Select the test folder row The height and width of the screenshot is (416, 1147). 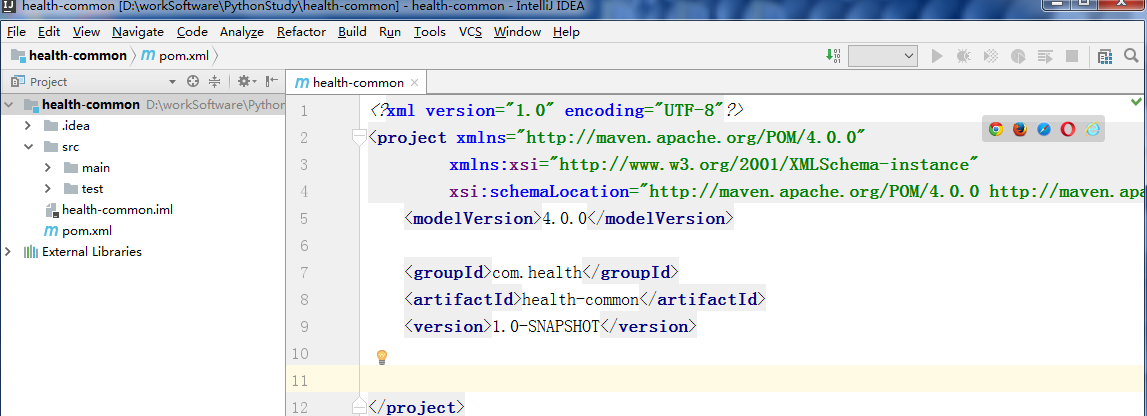point(143,189)
